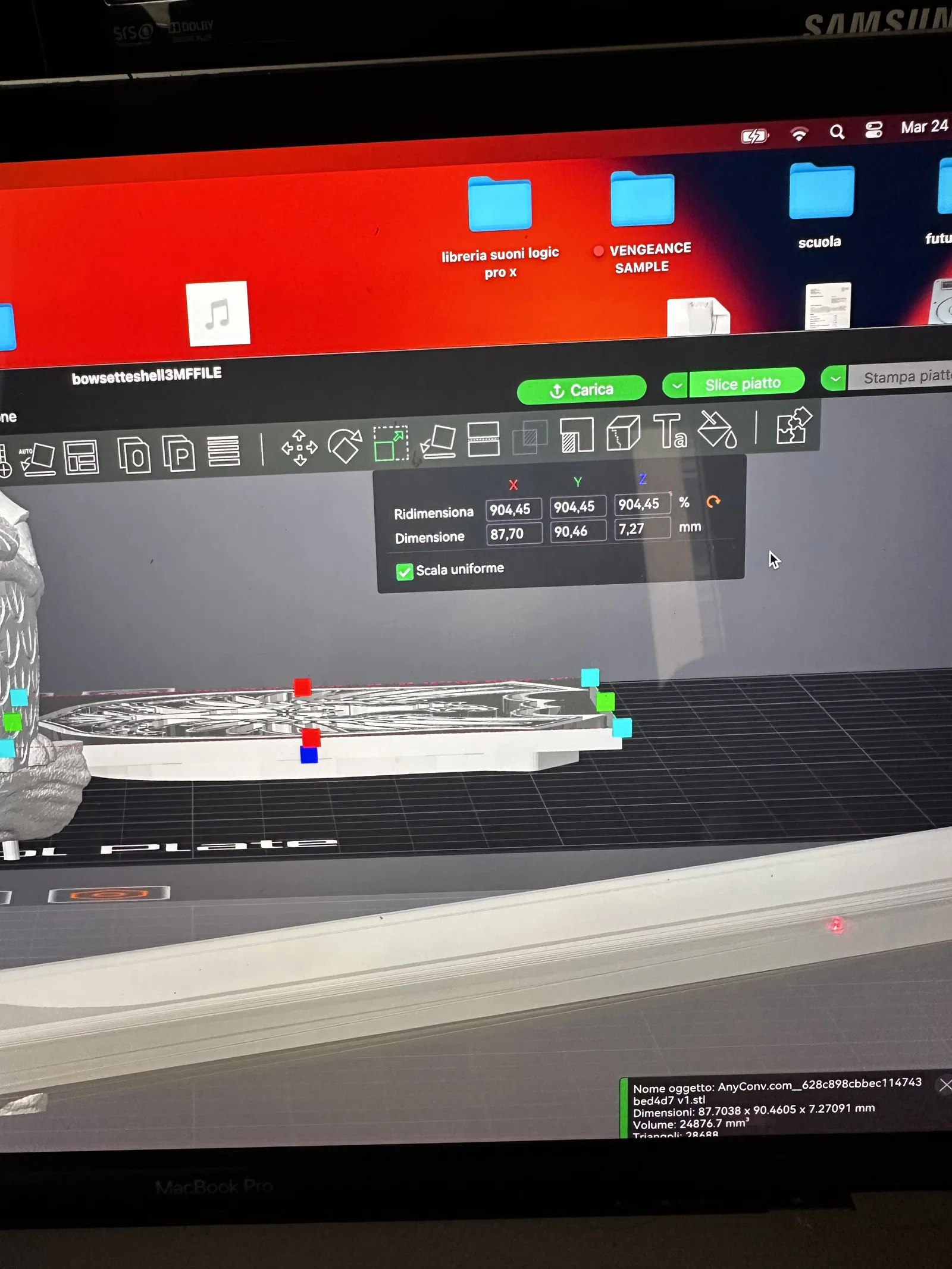Open the variable layer height tool
Screen dimensions: 952x1269
pos(224,450)
